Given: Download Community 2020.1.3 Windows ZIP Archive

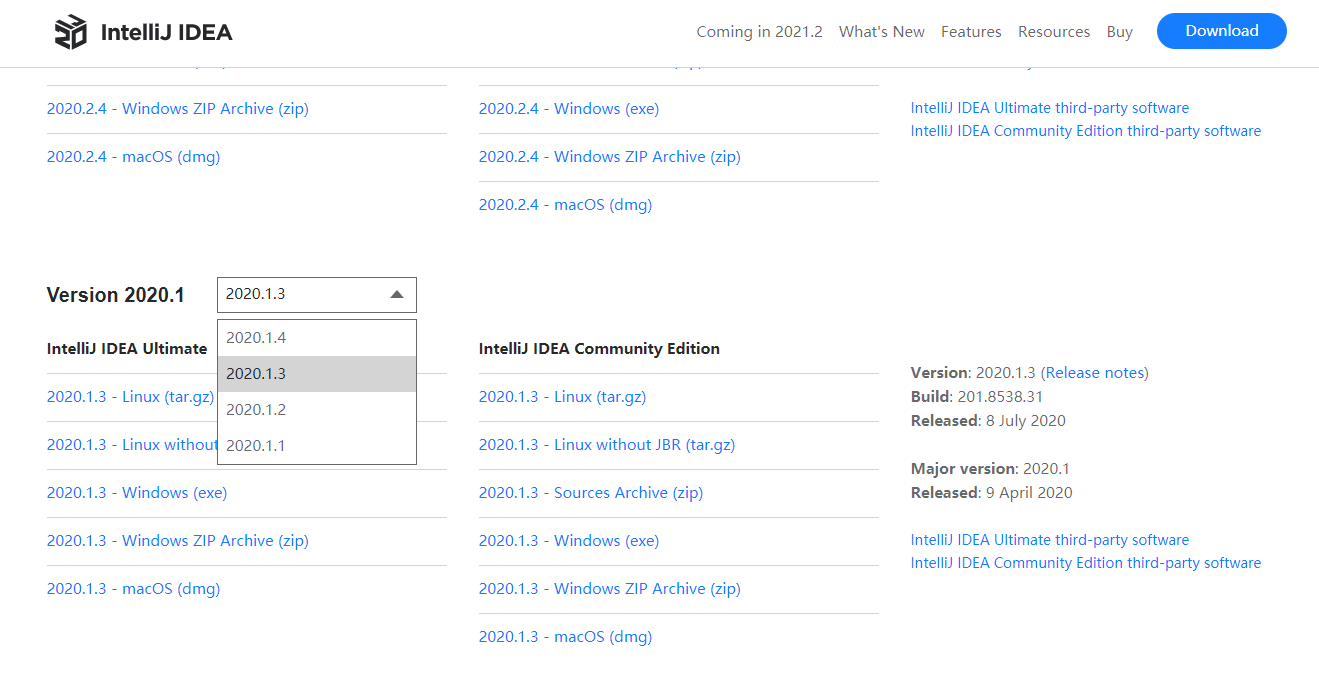Looking at the screenshot, I should [610, 589].
